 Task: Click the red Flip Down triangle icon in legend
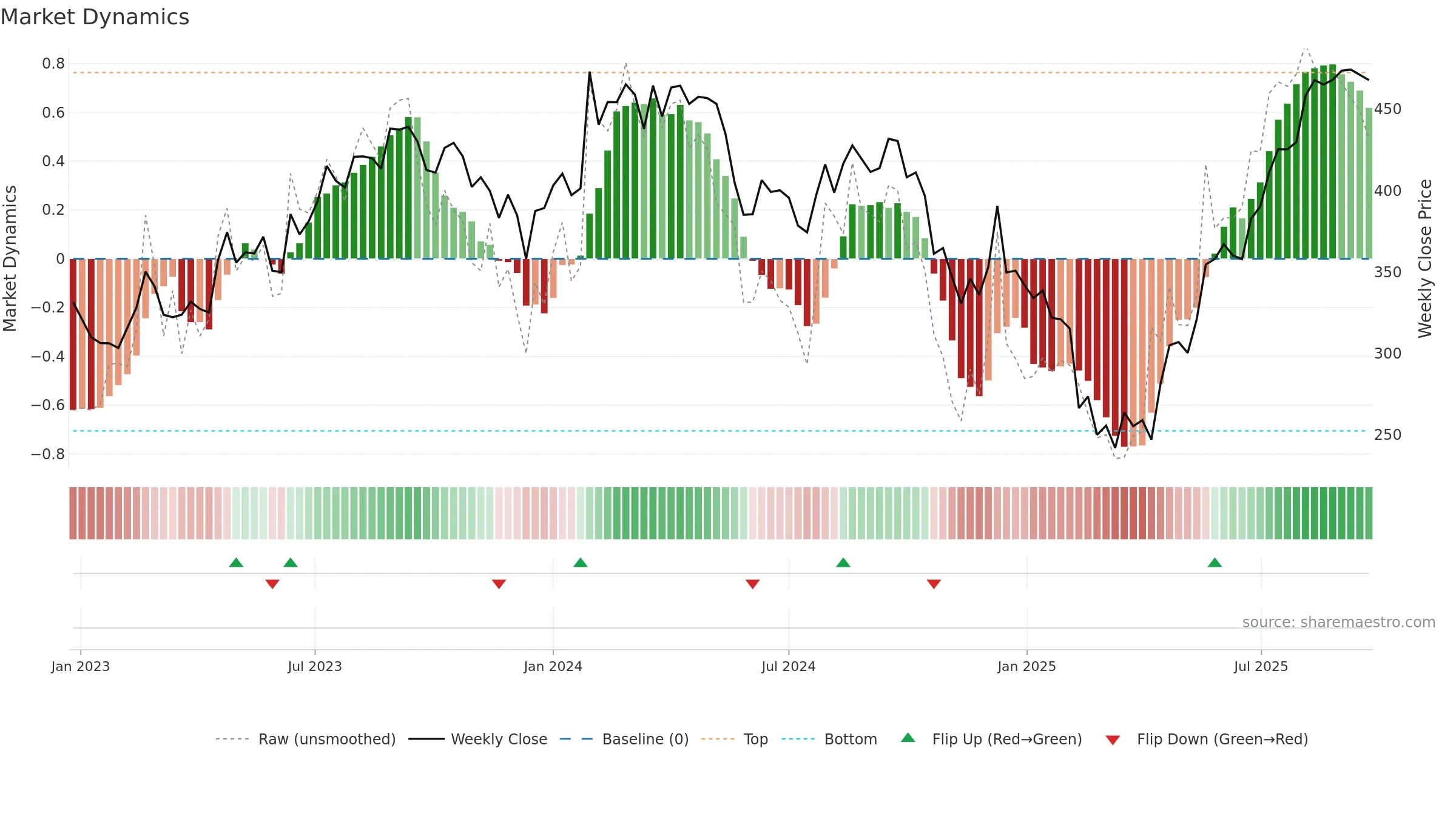coord(1113,740)
